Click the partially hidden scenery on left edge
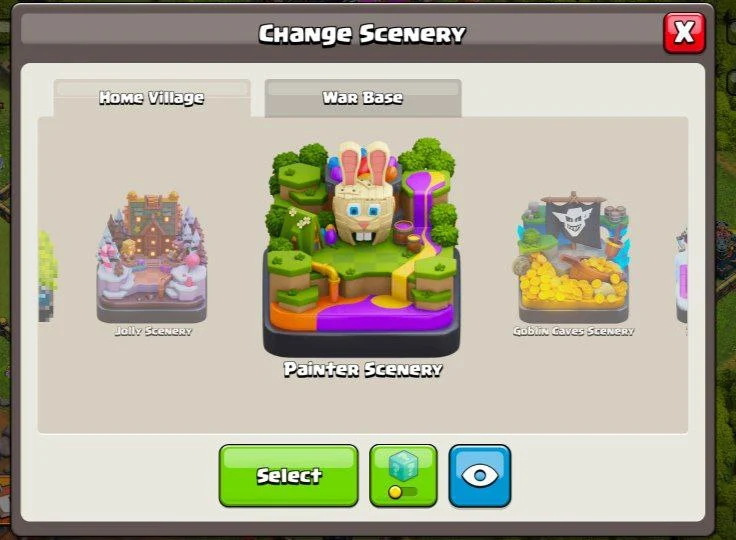Screen dimensions: 736x540 pyautogui.click(x=48, y=276)
